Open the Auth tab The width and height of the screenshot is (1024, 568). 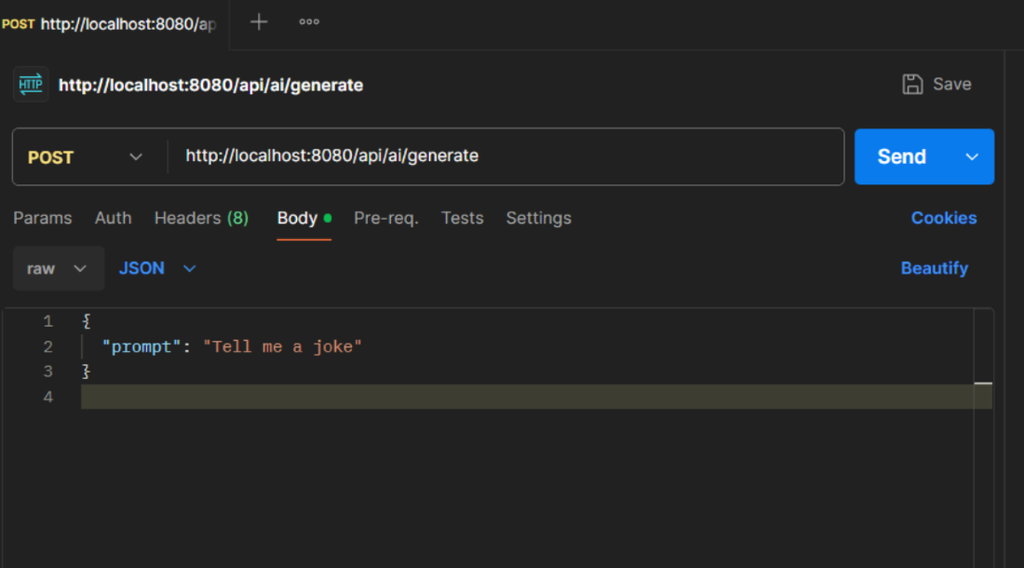[113, 218]
